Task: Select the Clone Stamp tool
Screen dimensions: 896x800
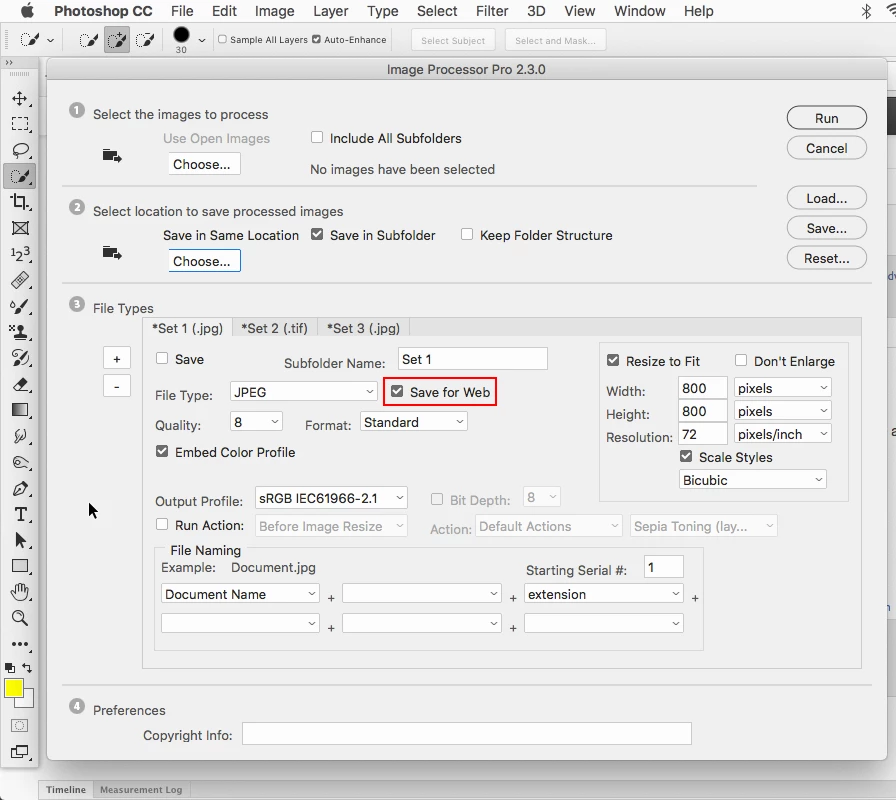Action: [20, 332]
